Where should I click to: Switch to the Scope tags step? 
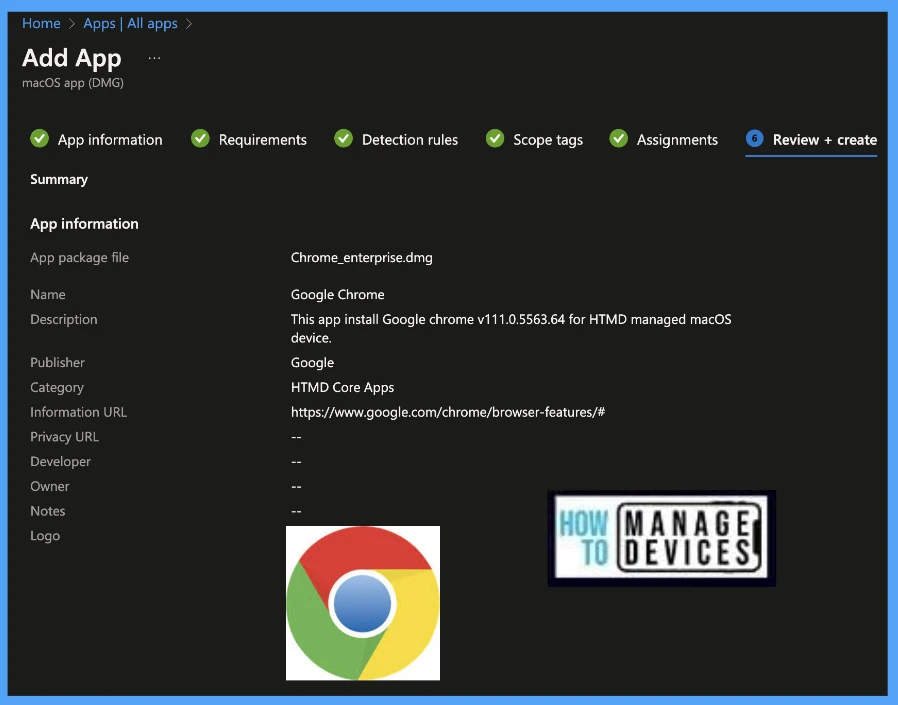(x=548, y=140)
